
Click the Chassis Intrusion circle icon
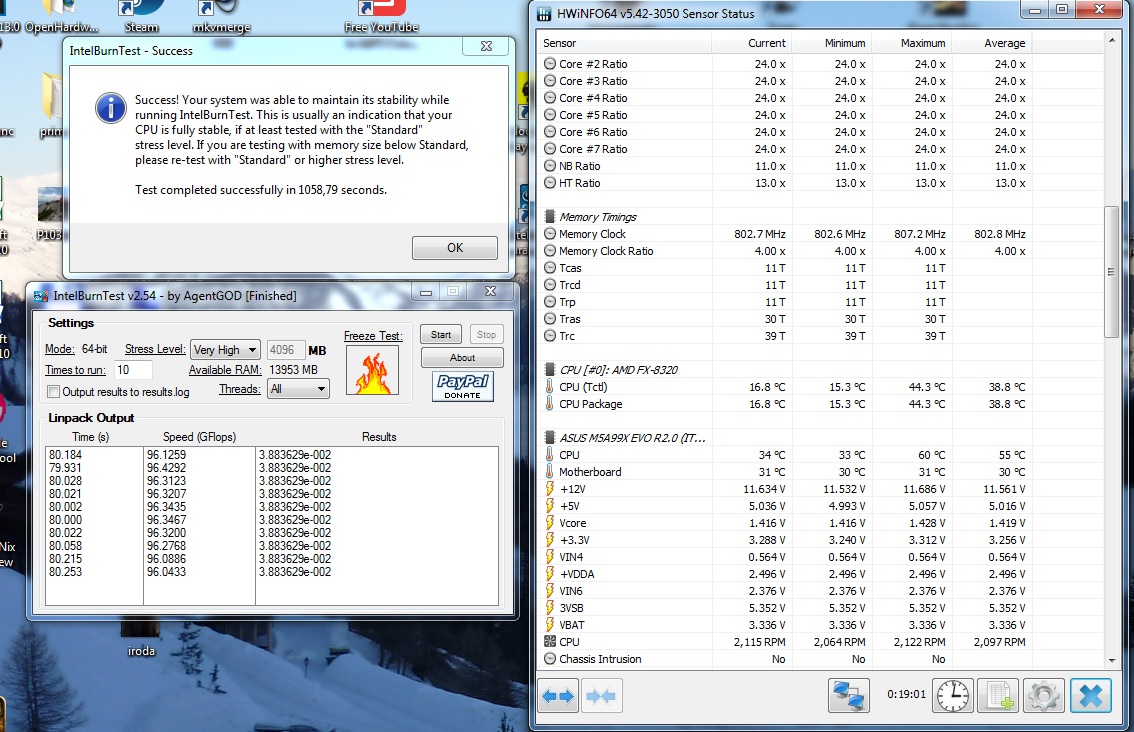tap(550, 659)
